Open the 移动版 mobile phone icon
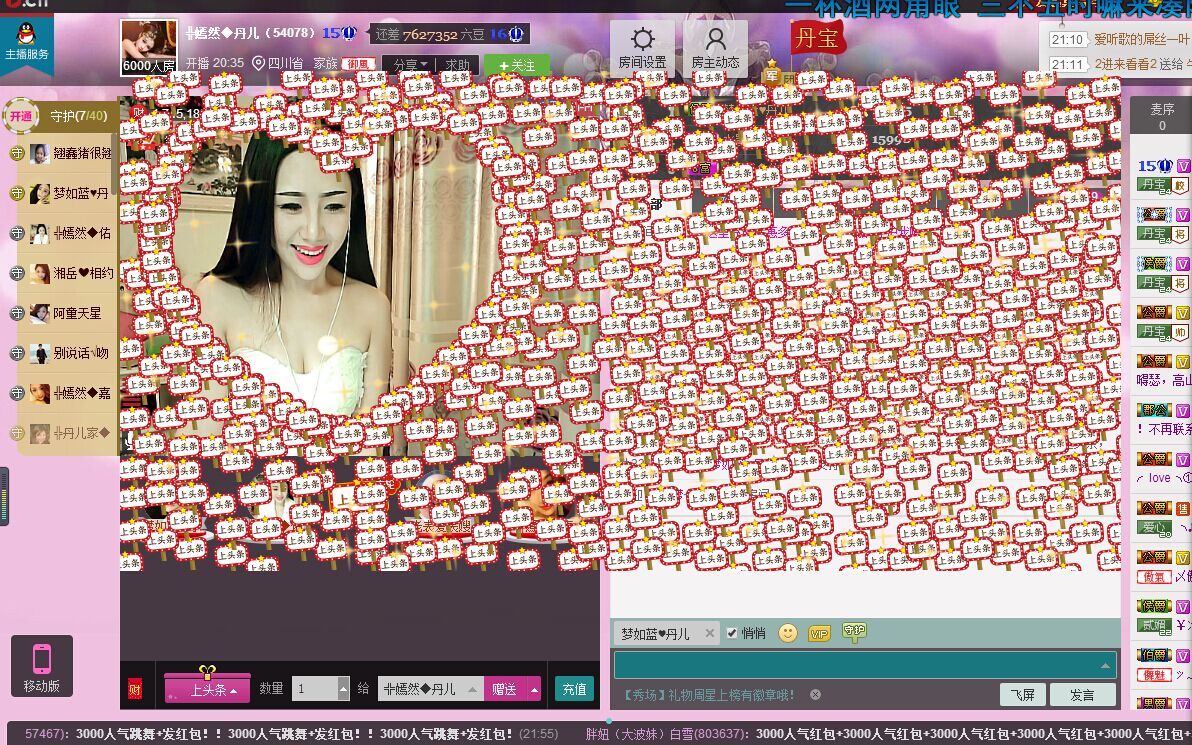Image resolution: width=1192 pixels, height=745 pixels. click(42, 666)
